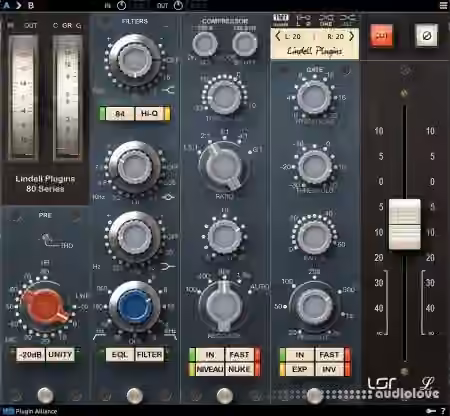Click the second gate Threshold knob

[314, 166]
